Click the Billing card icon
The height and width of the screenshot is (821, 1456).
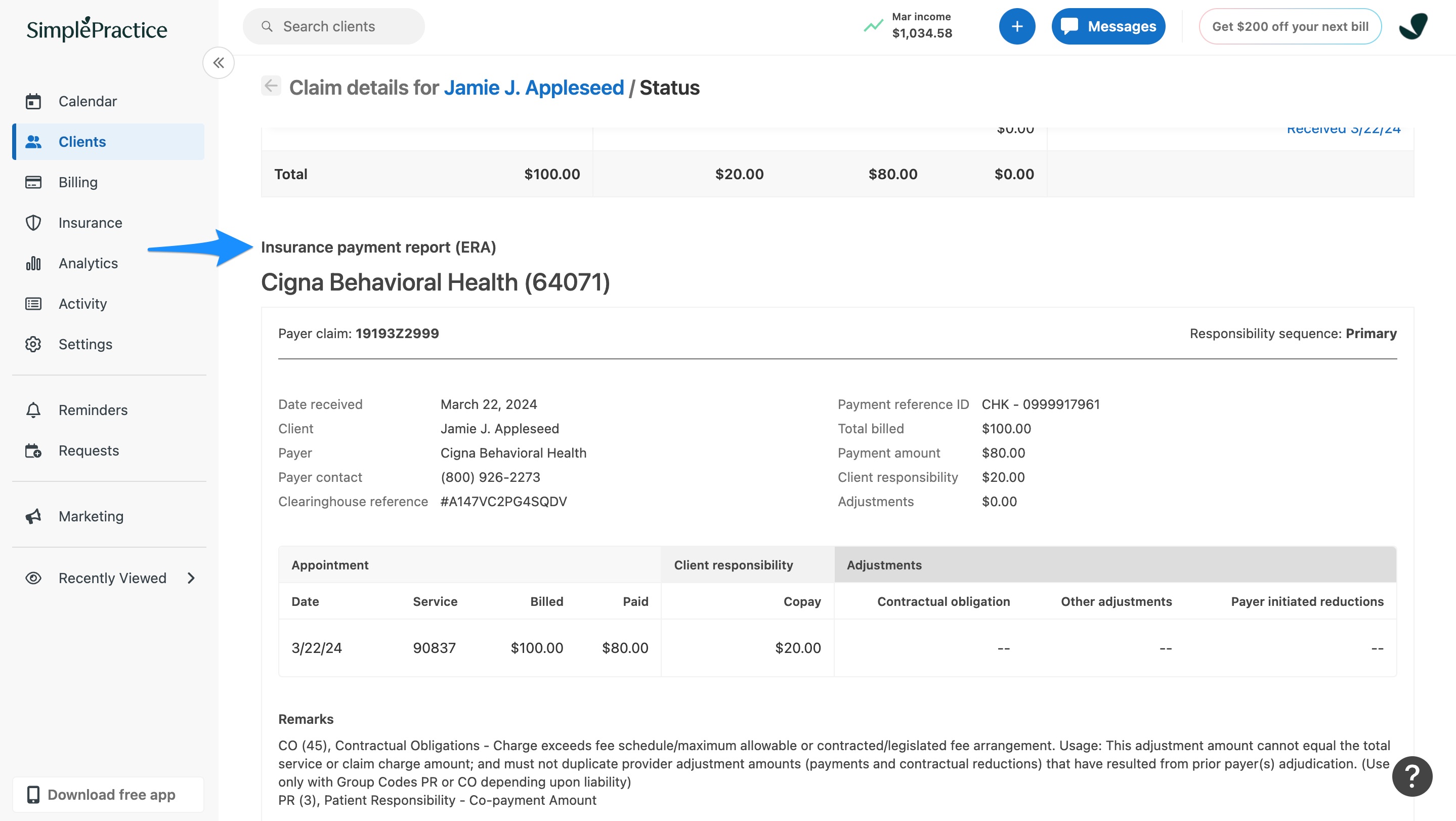pos(33,182)
